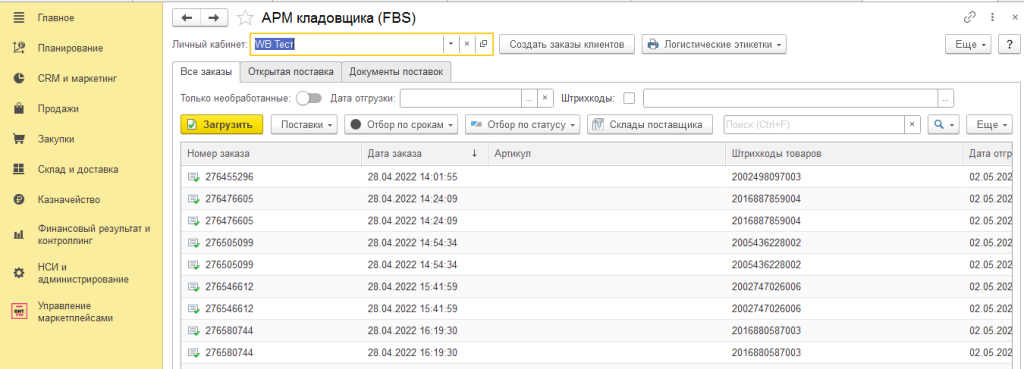Select barcode cell 2002498097003

point(766,177)
